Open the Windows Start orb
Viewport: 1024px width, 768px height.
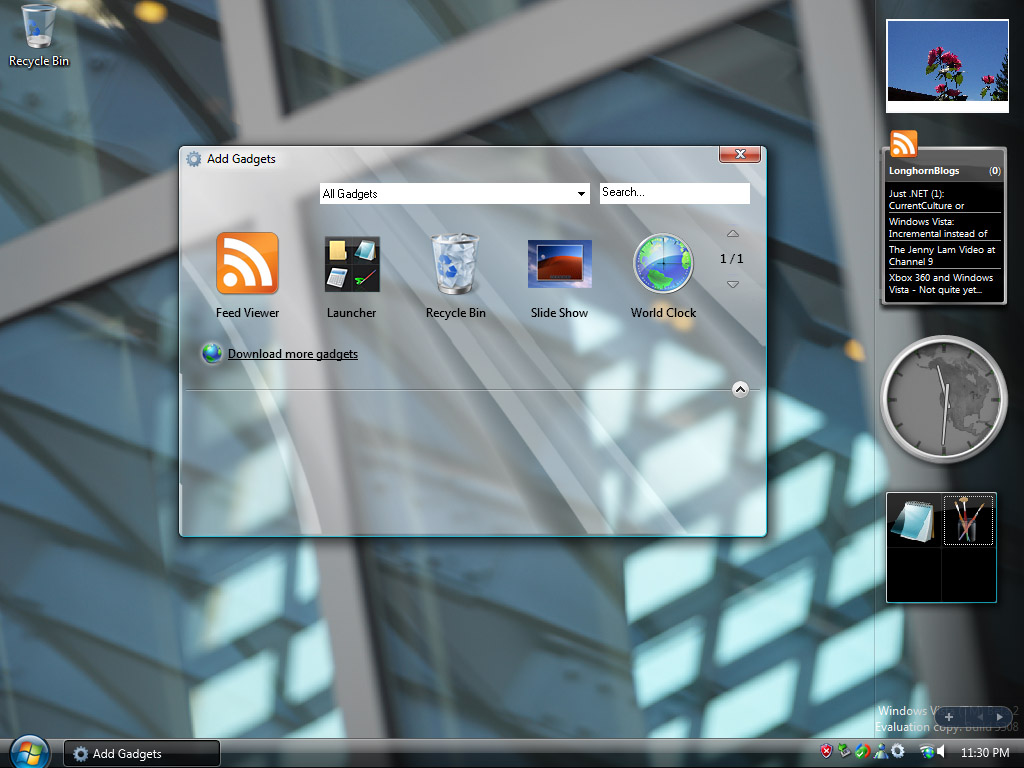point(29,752)
